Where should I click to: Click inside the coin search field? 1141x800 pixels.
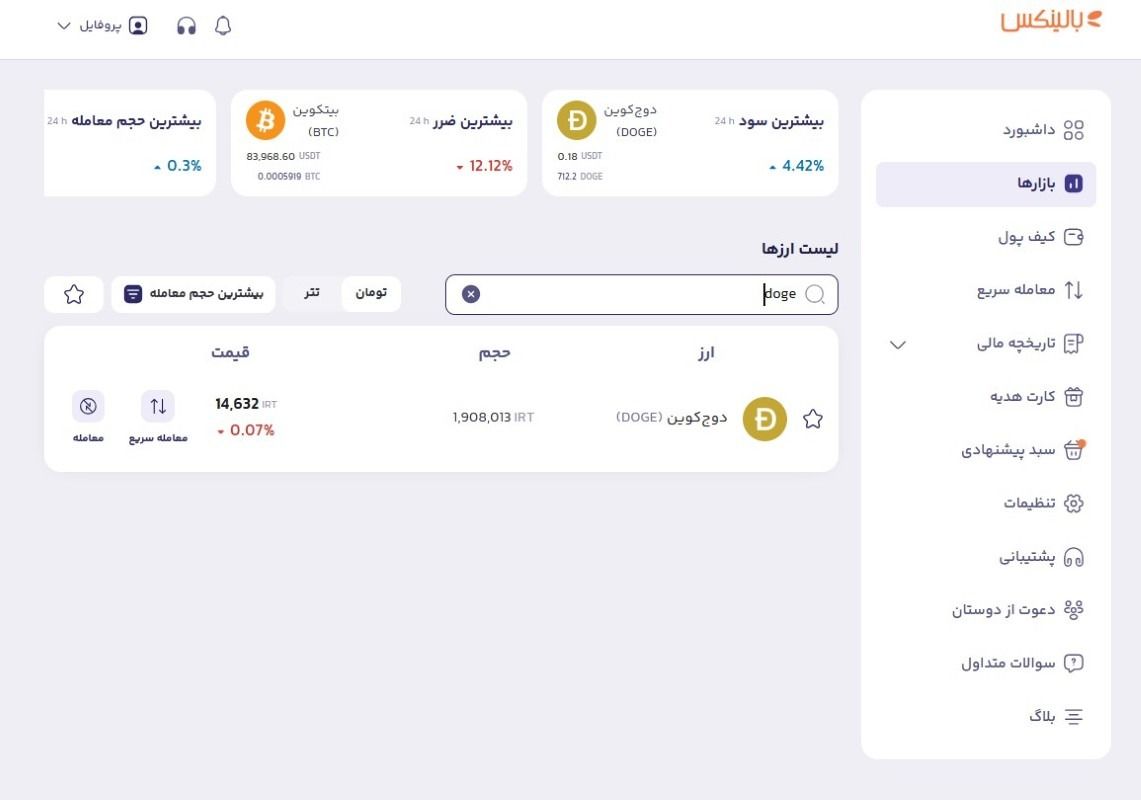(x=641, y=294)
